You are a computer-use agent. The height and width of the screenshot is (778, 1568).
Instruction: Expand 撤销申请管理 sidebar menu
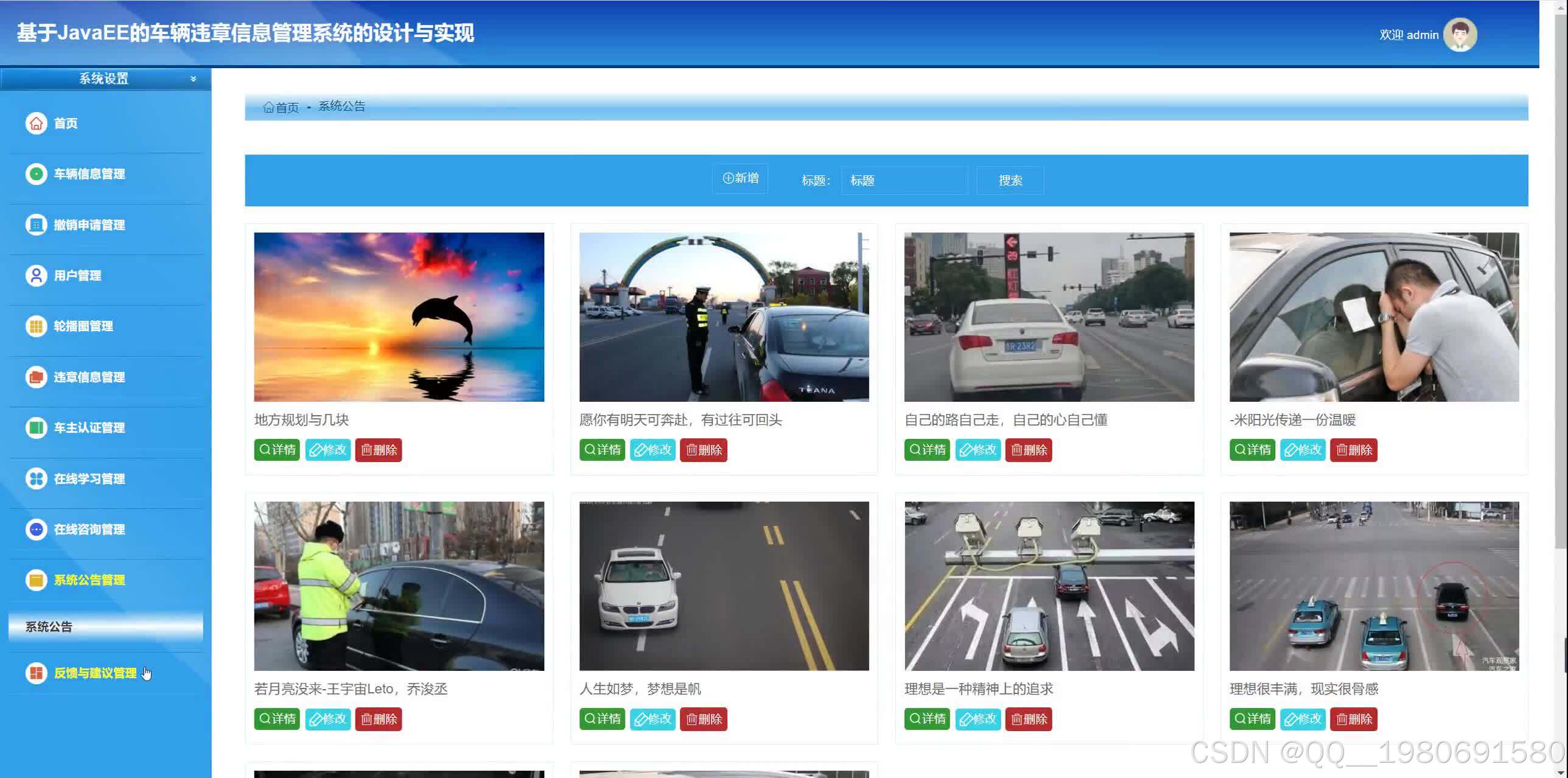coord(89,225)
